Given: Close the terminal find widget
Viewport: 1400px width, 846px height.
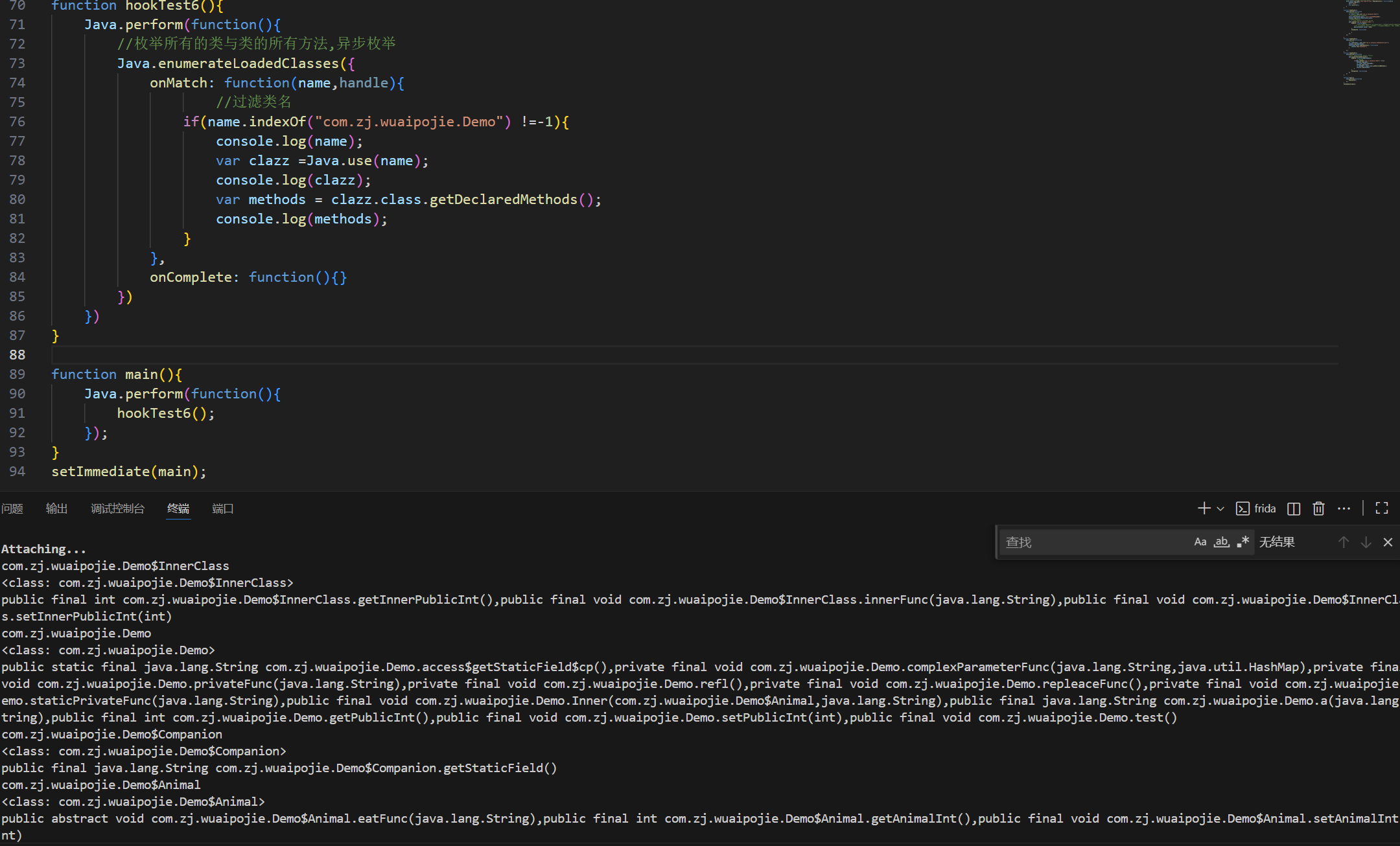Looking at the screenshot, I should tap(1388, 542).
